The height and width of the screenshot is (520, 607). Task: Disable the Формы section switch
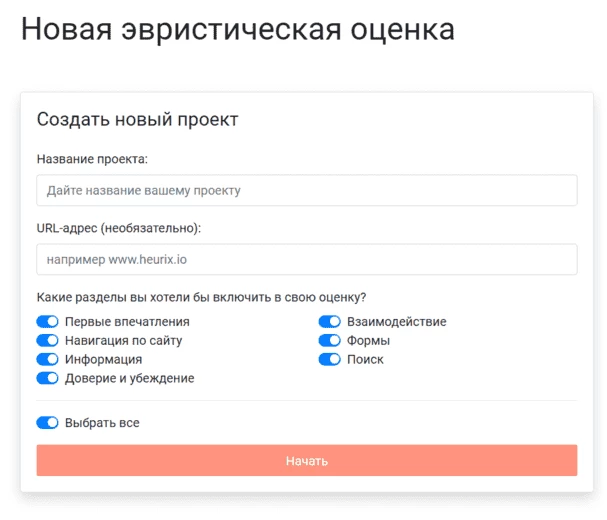(329, 340)
